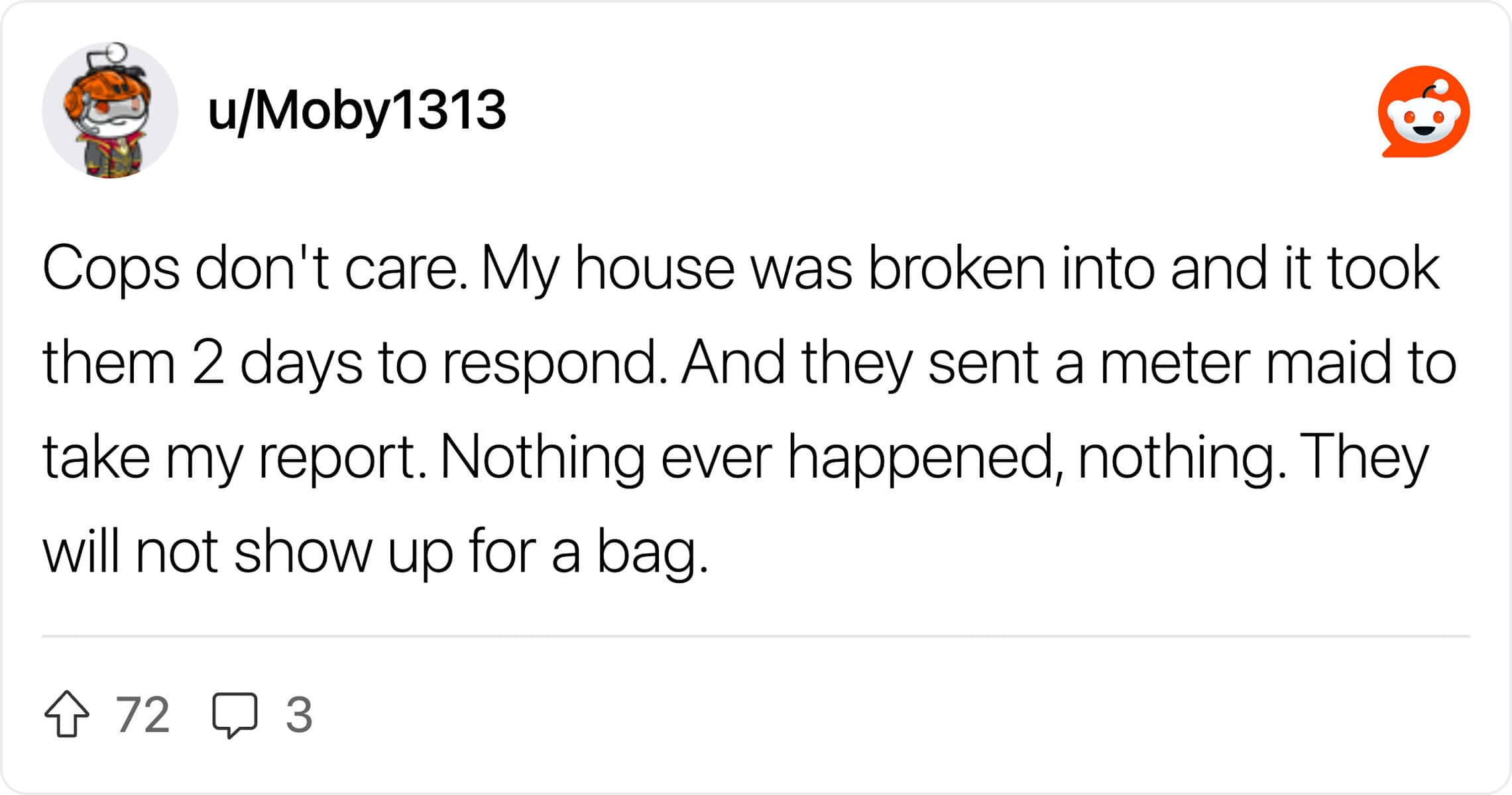
Task: Click the words "take my report."
Action: (x=235, y=458)
